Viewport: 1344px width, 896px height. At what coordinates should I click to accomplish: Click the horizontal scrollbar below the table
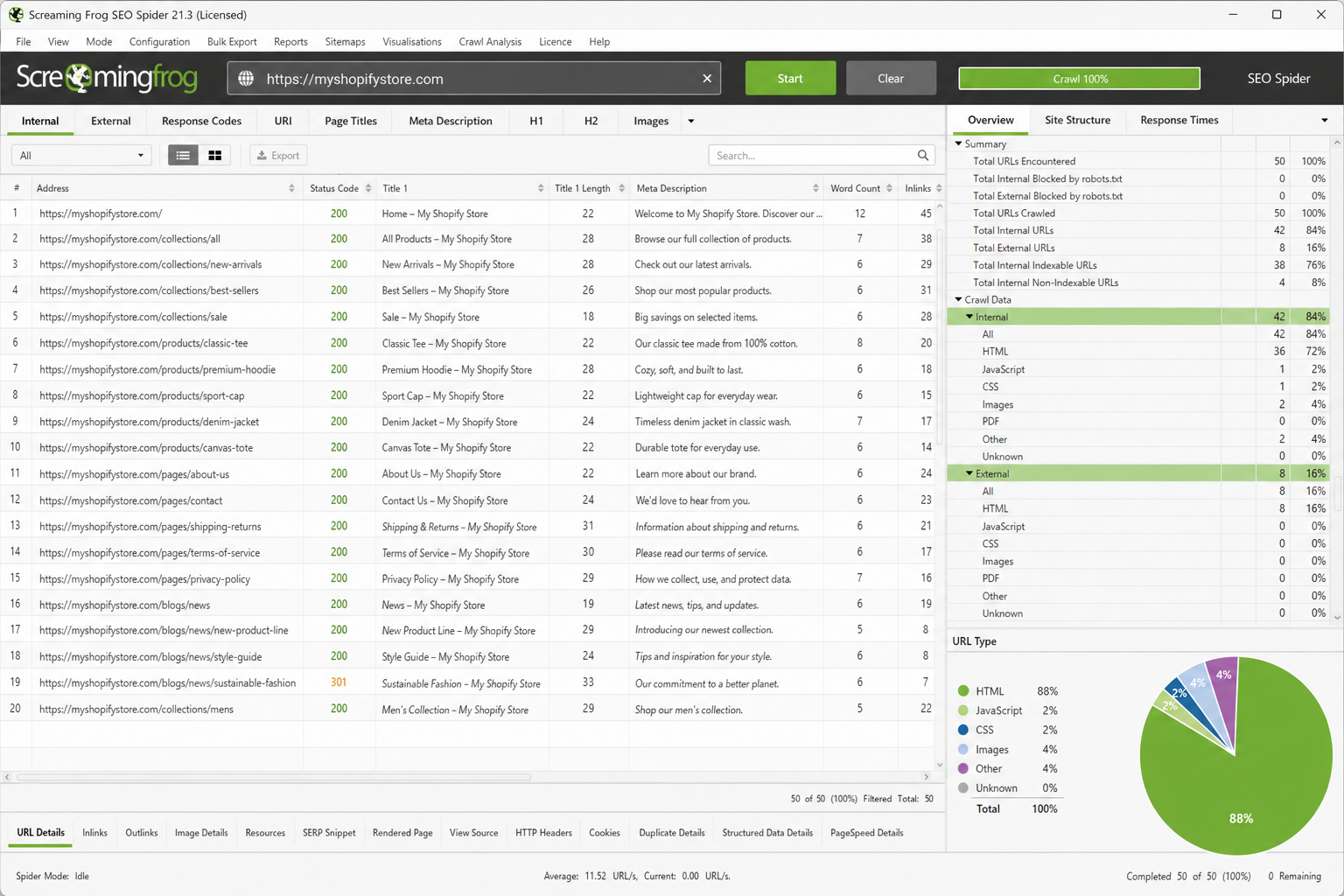(274, 777)
